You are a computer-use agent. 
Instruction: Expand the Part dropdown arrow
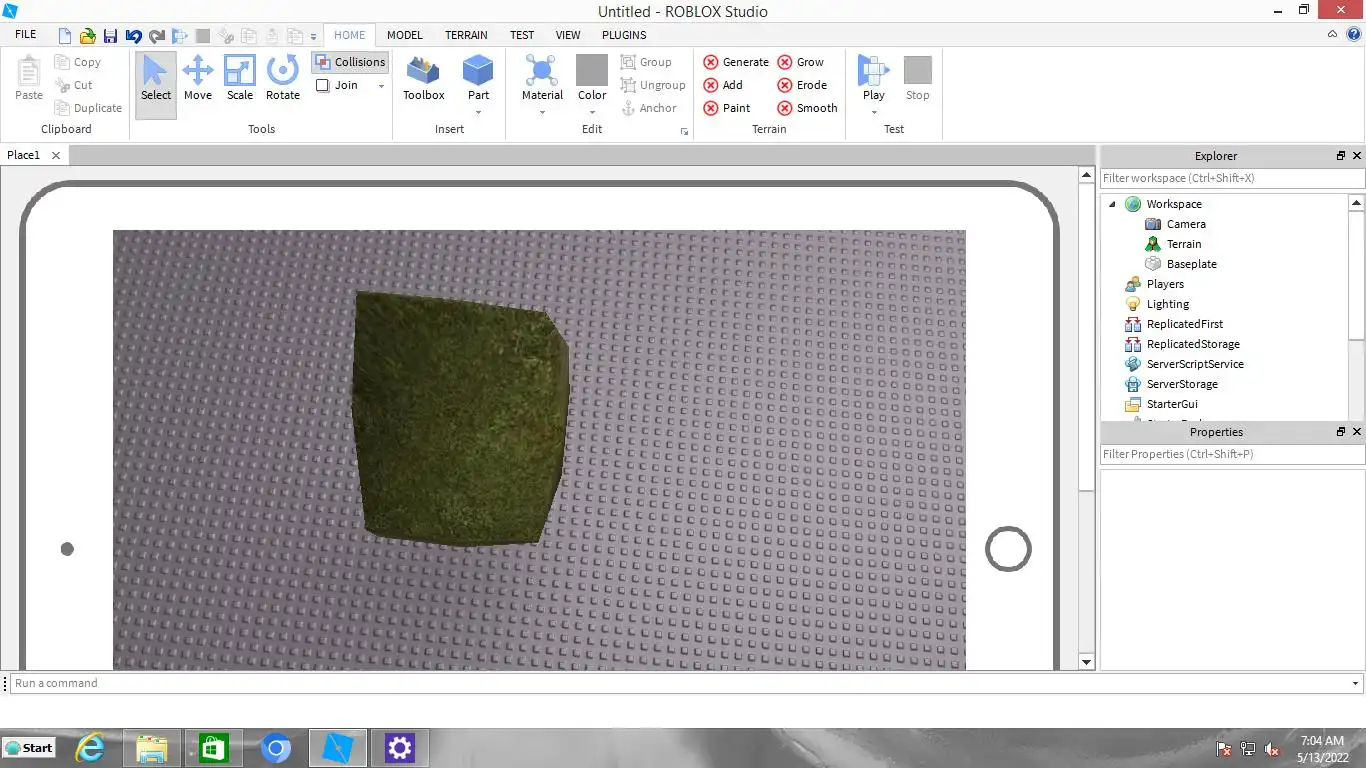point(478,111)
